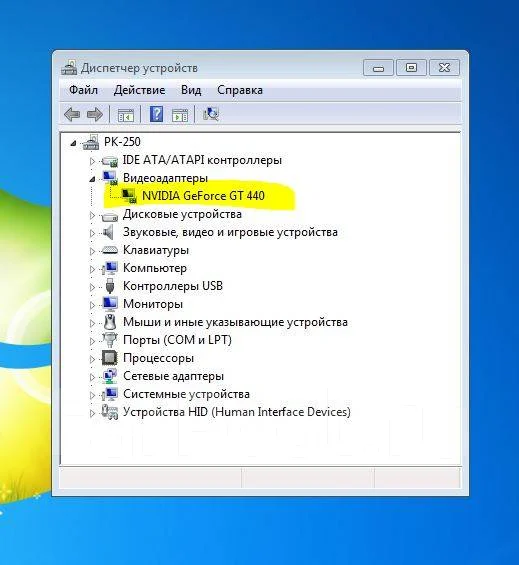Screen dimensions: 519x565
Task: Expand the Мониторы node arrow
Action: pos(92,305)
